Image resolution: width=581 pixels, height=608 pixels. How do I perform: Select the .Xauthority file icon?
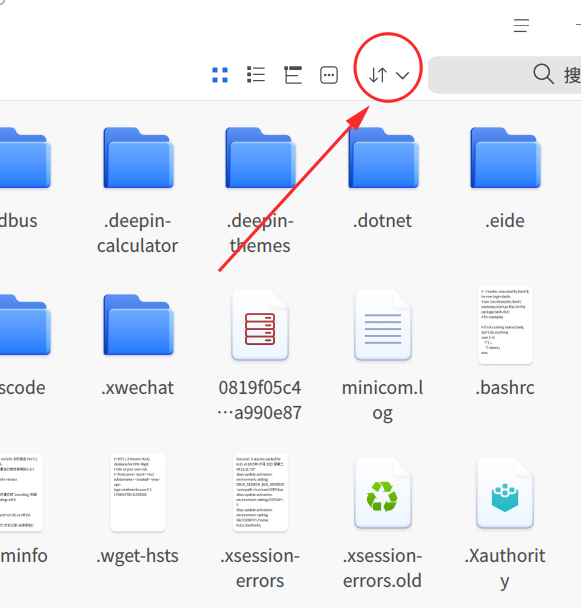(x=505, y=493)
